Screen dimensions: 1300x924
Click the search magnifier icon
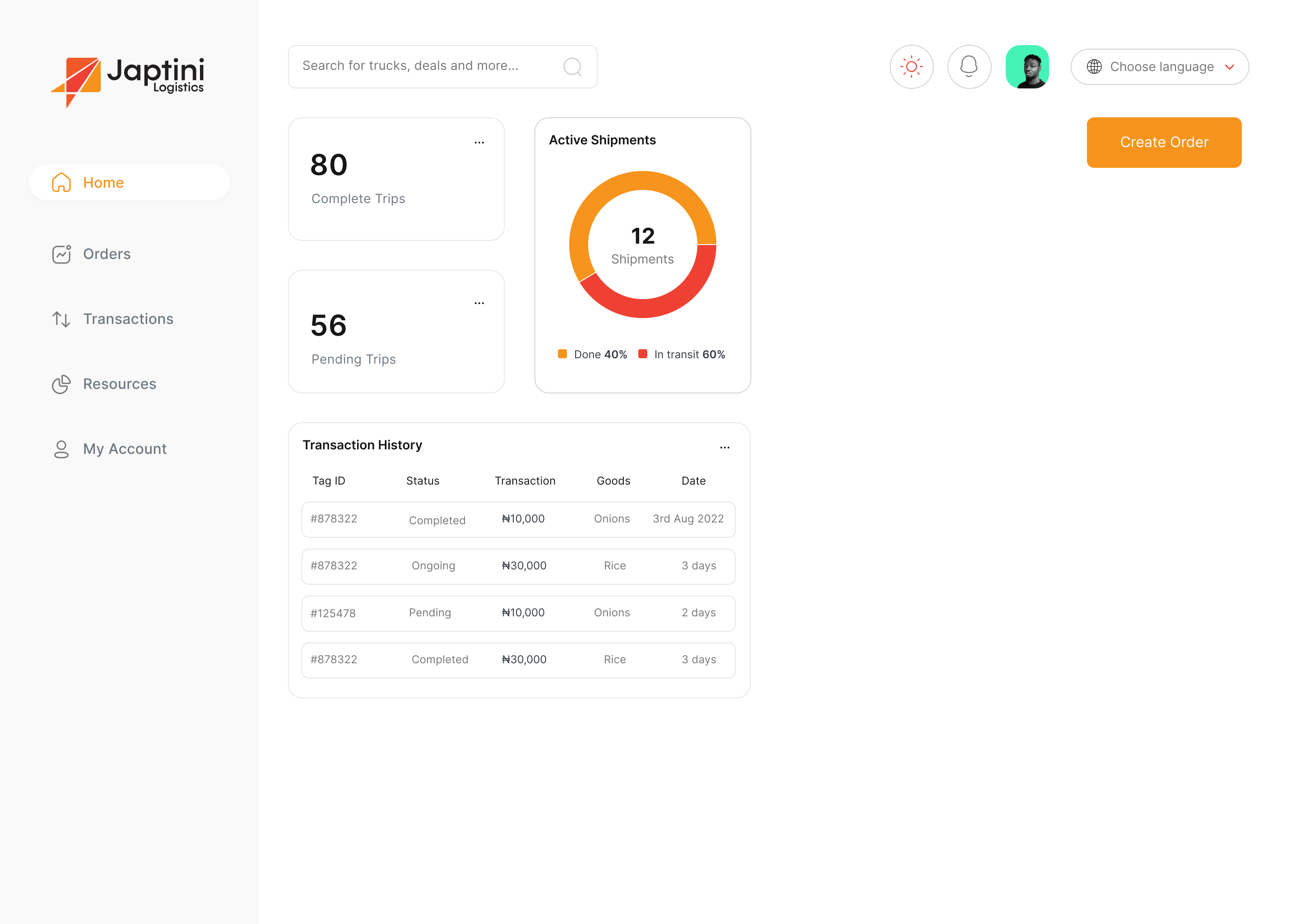point(572,67)
